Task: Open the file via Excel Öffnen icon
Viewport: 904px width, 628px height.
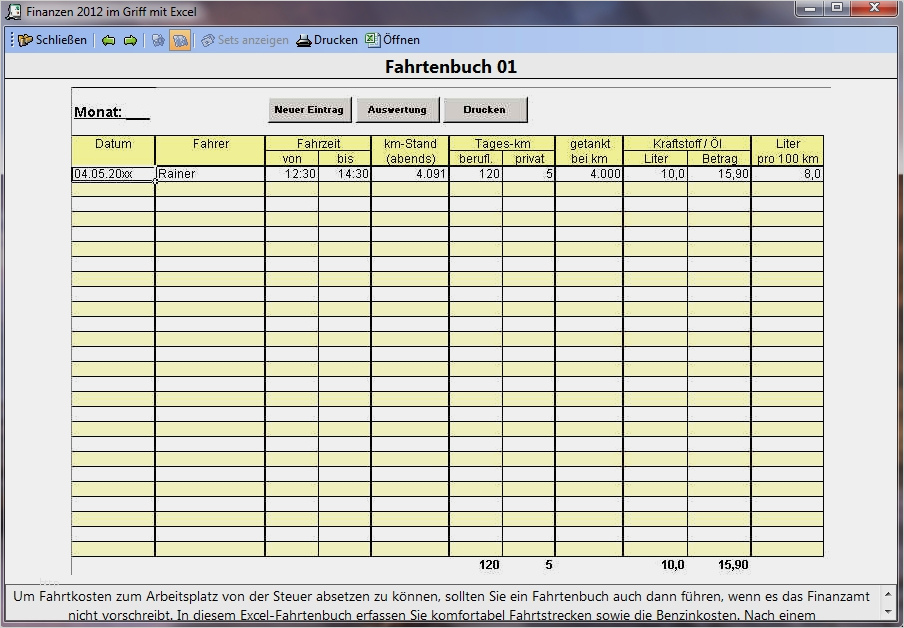Action: point(372,41)
